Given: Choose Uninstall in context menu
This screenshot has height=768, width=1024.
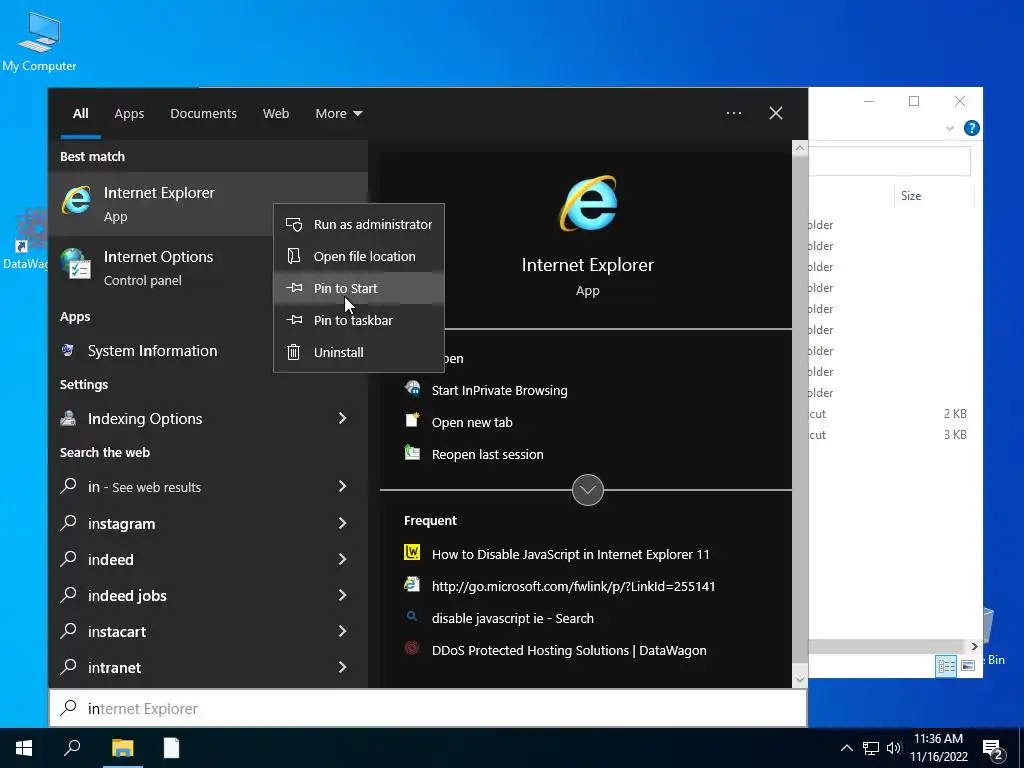Looking at the screenshot, I should point(359,352).
